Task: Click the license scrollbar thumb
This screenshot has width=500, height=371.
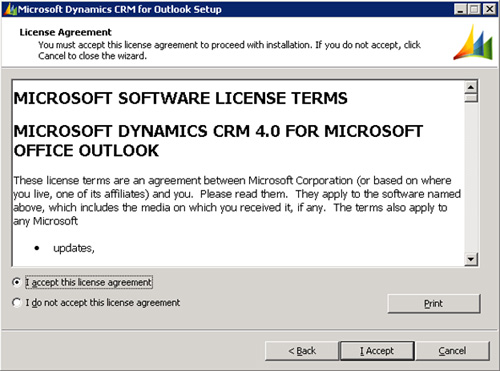Action: pyautogui.click(x=471, y=98)
